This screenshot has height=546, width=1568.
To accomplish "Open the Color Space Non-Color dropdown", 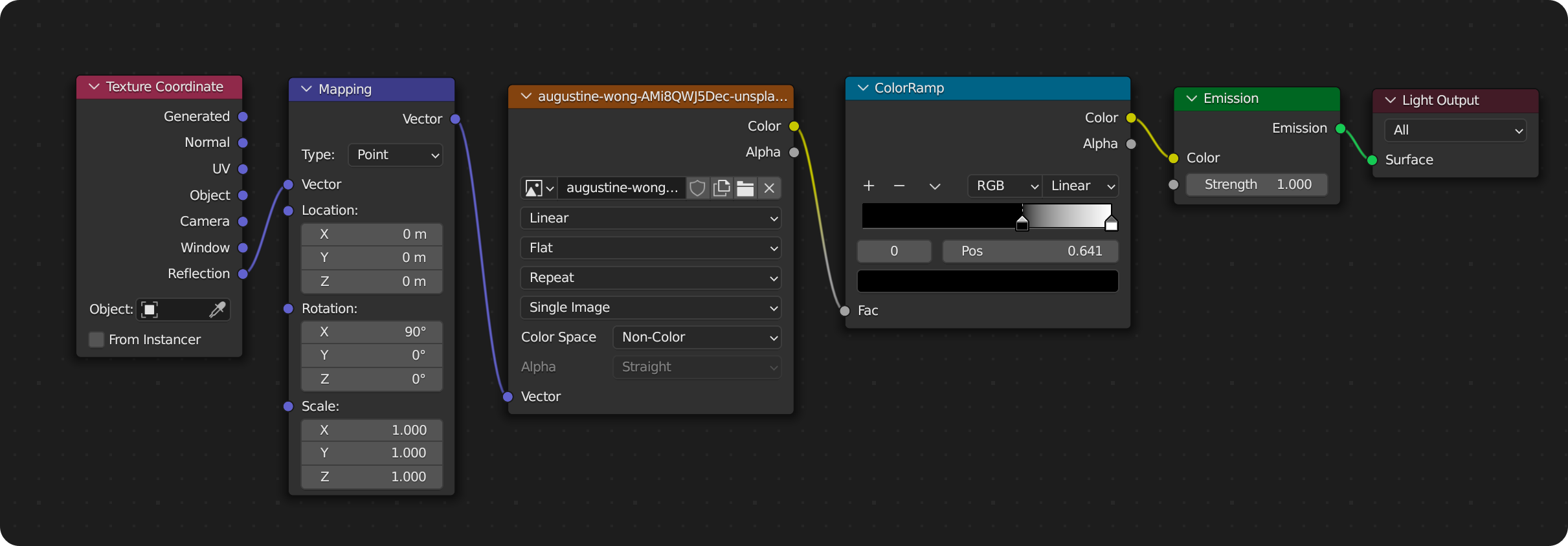I will point(697,337).
